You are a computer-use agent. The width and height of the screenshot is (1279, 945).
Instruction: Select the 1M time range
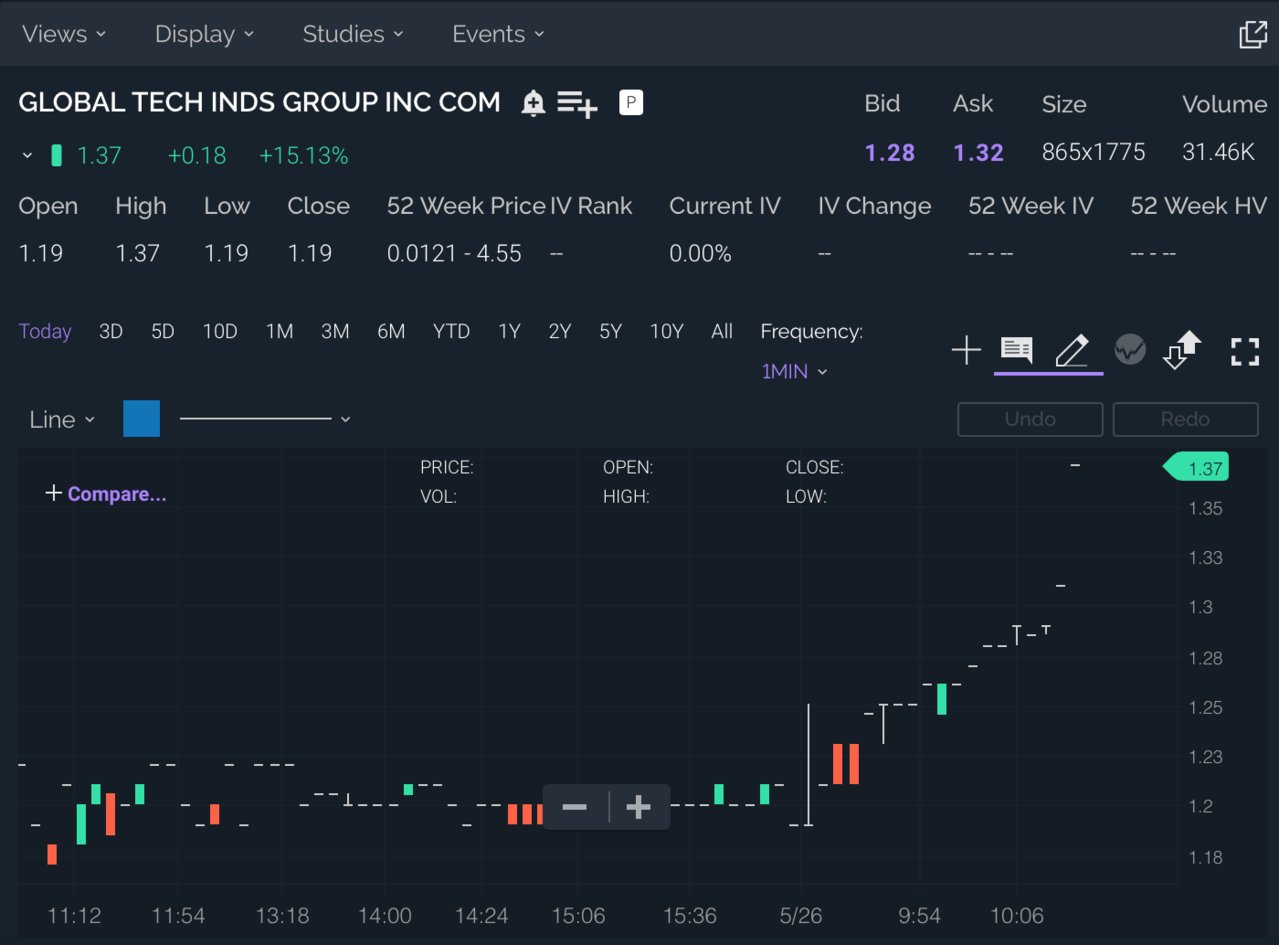279,331
